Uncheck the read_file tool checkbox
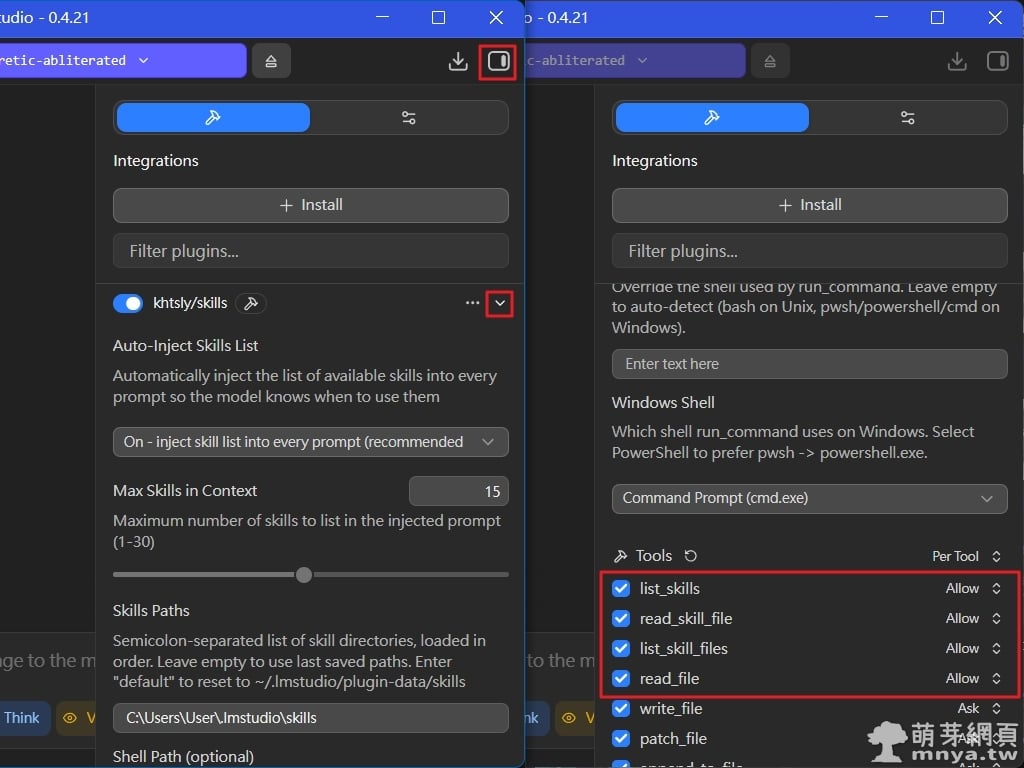1024x768 pixels. pyautogui.click(x=621, y=679)
